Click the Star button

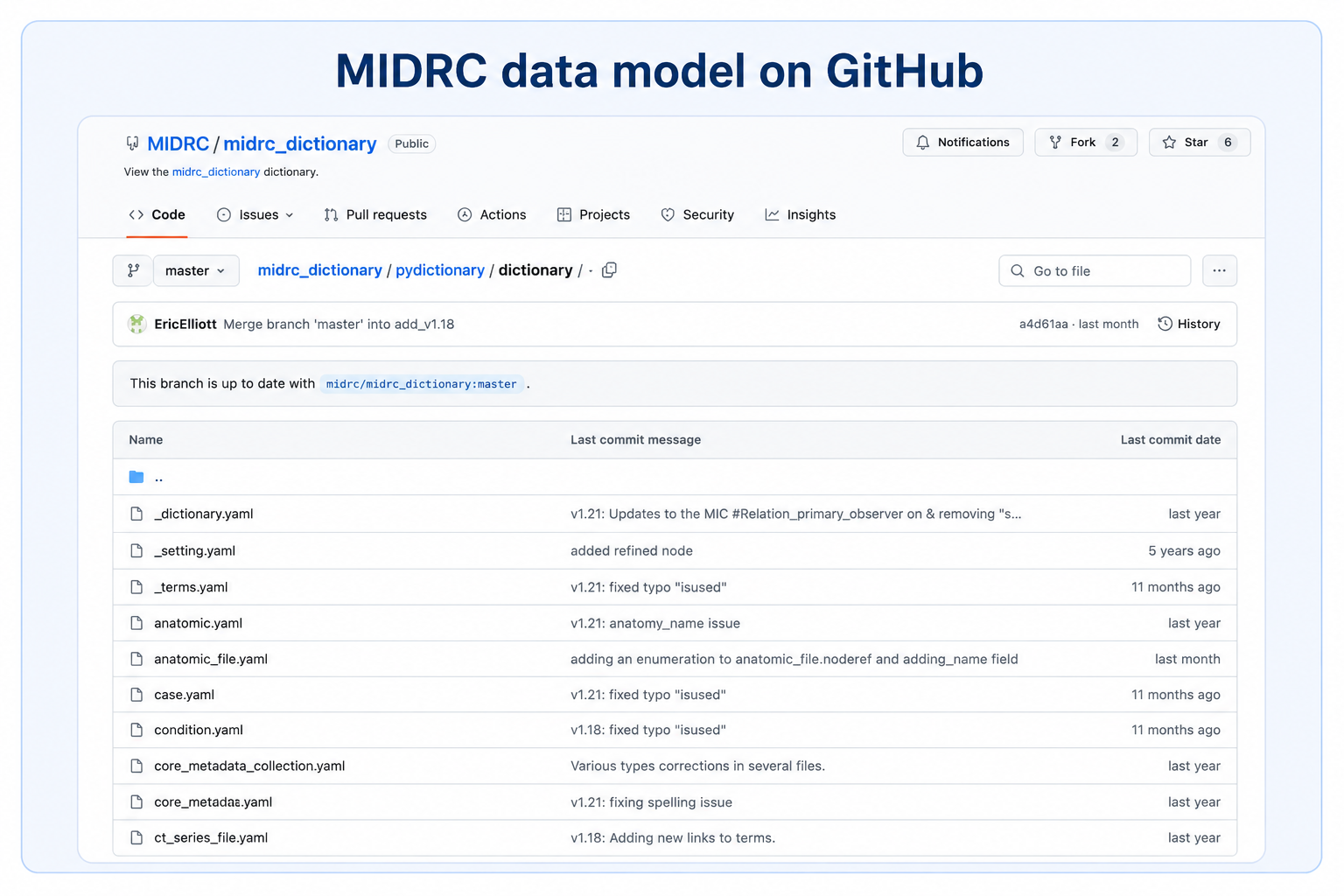[x=1200, y=142]
